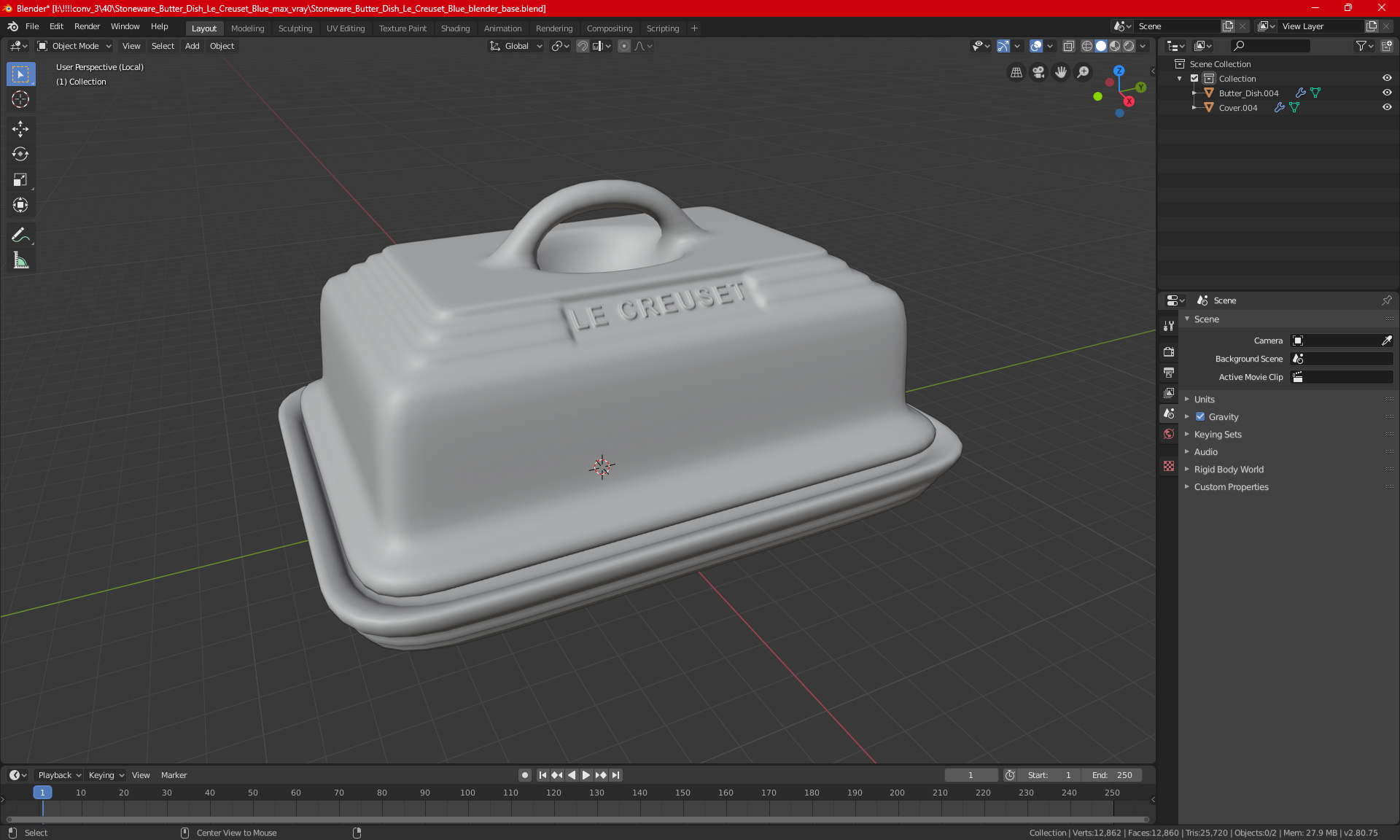Toggle visibility of Cover.004
1400x840 pixels.
click(1387, 107)
